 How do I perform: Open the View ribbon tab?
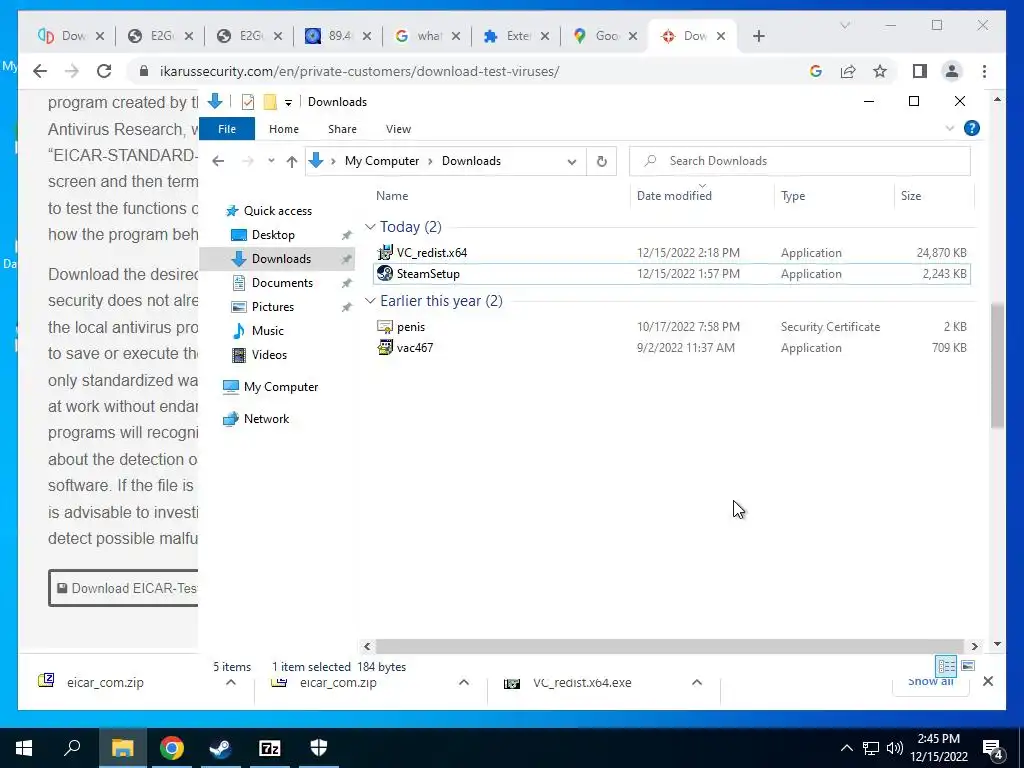point(398,129)
